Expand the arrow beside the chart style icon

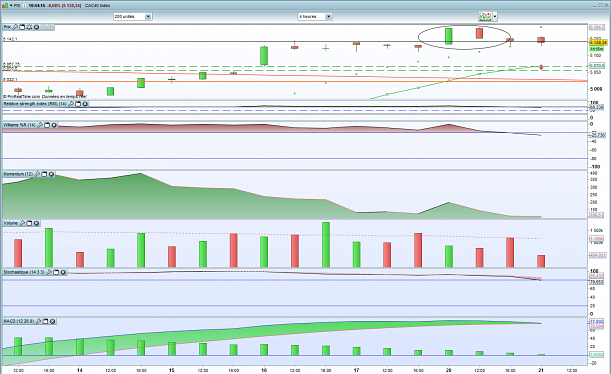click(495, 17)
